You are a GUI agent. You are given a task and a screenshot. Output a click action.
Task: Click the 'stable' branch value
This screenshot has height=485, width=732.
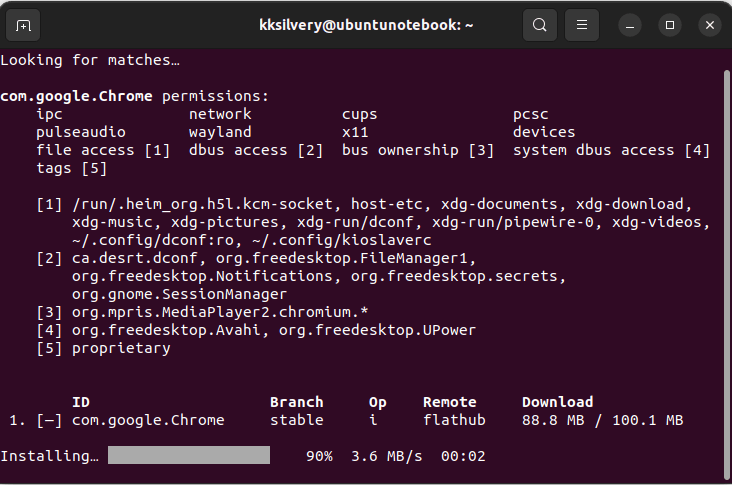click(296, 420)
